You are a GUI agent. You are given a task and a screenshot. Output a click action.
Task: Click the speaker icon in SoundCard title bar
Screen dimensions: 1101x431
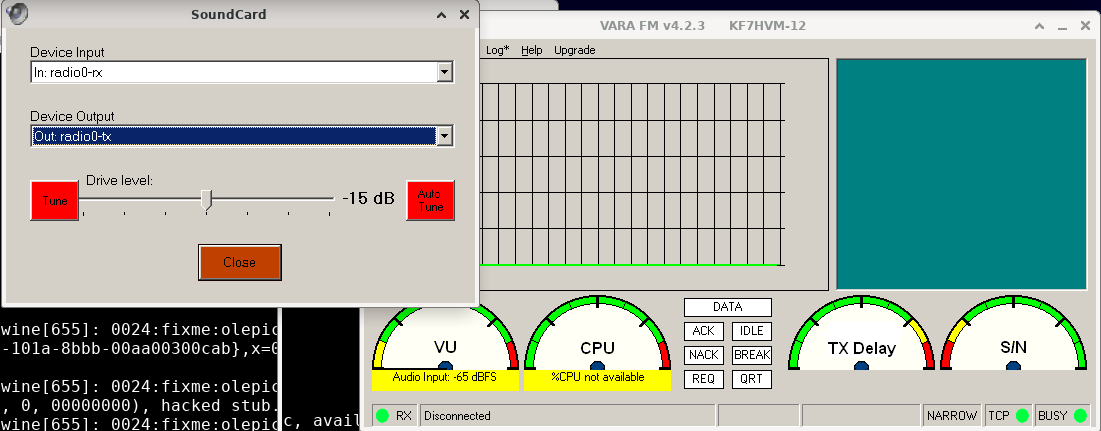point(17,14)
